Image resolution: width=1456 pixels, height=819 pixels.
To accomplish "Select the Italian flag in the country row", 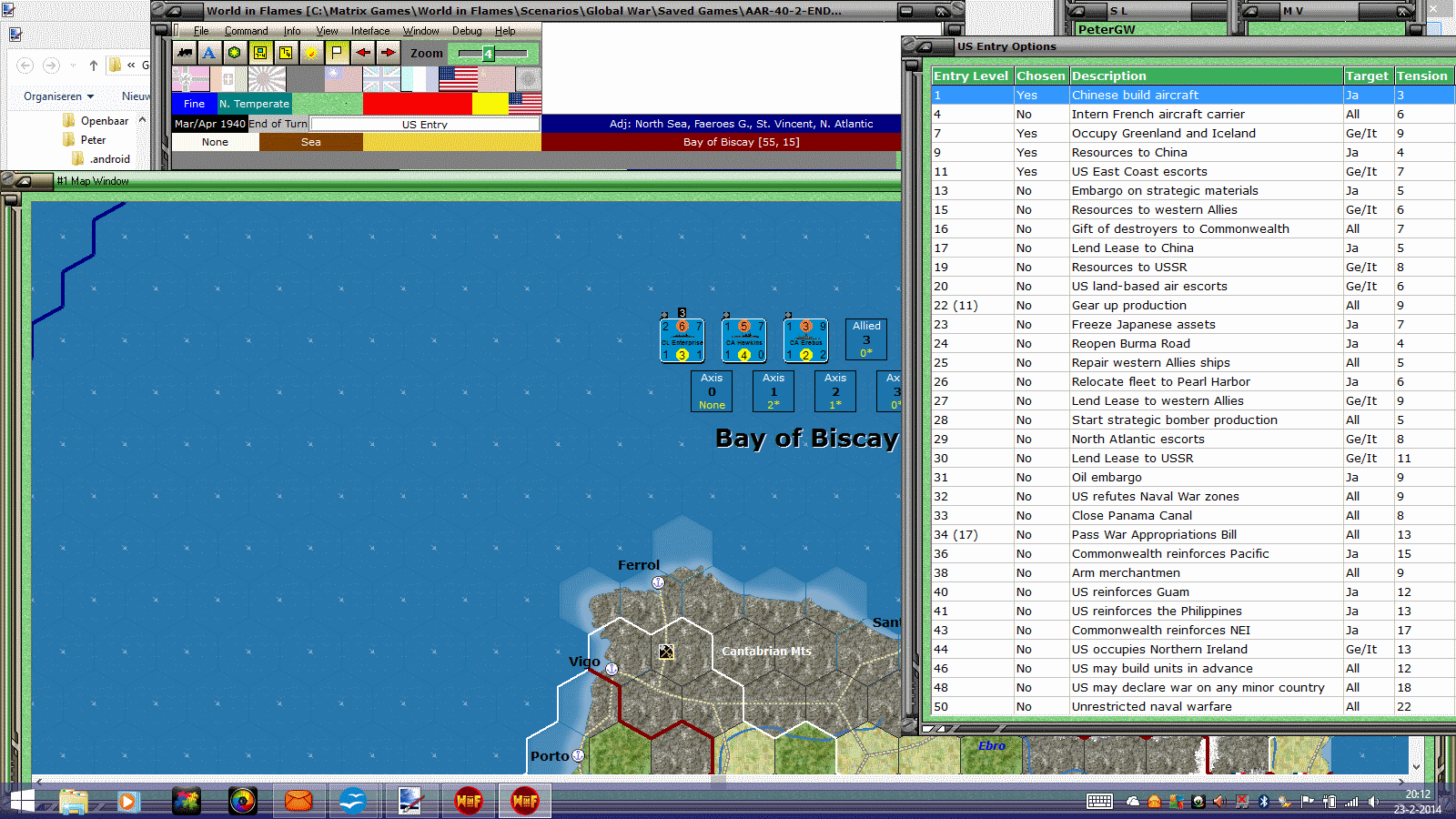I will coord(228,79).
